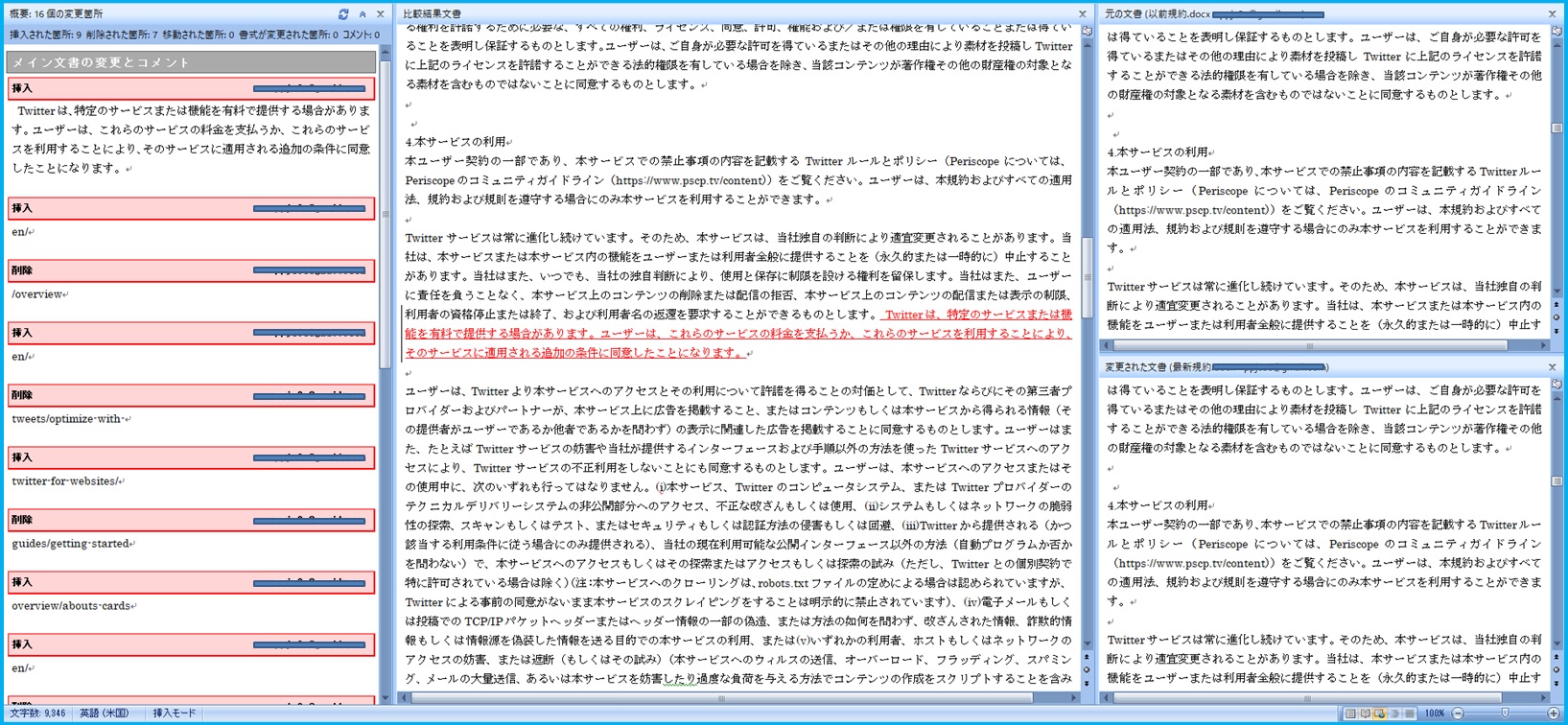This screenshot has width=1568, height=725.
Task: Click 削除 header above 'guides/getting-started'
Action: (191, 520)
